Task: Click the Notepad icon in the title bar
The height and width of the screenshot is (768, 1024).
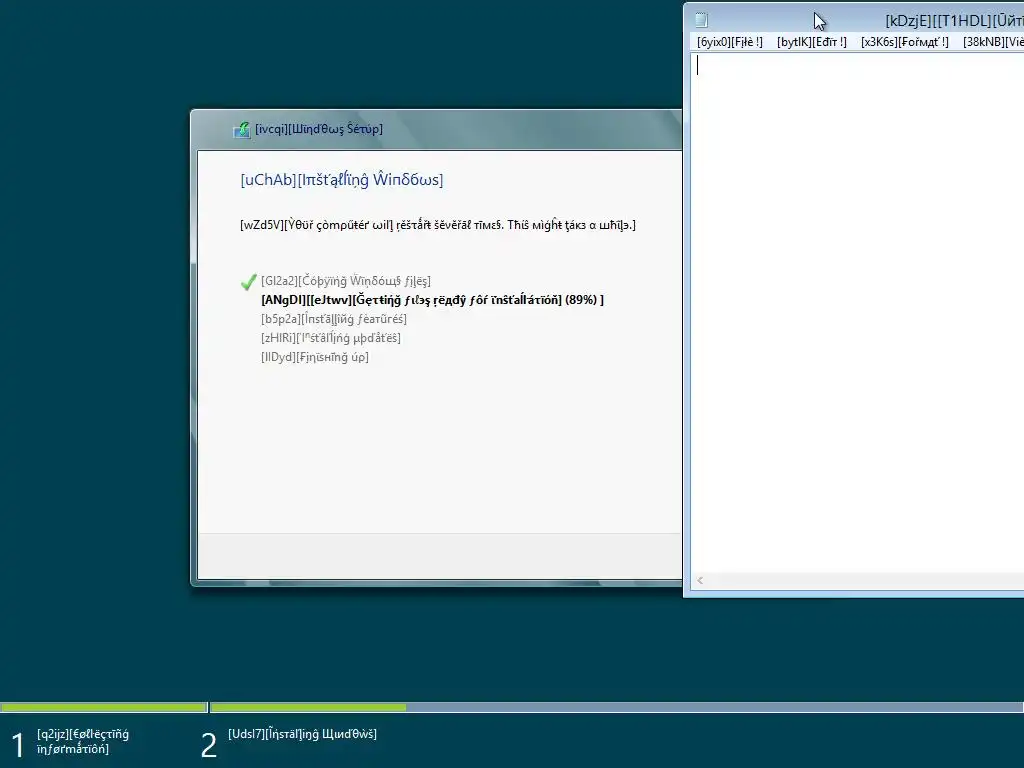Action: pos(701,20)
